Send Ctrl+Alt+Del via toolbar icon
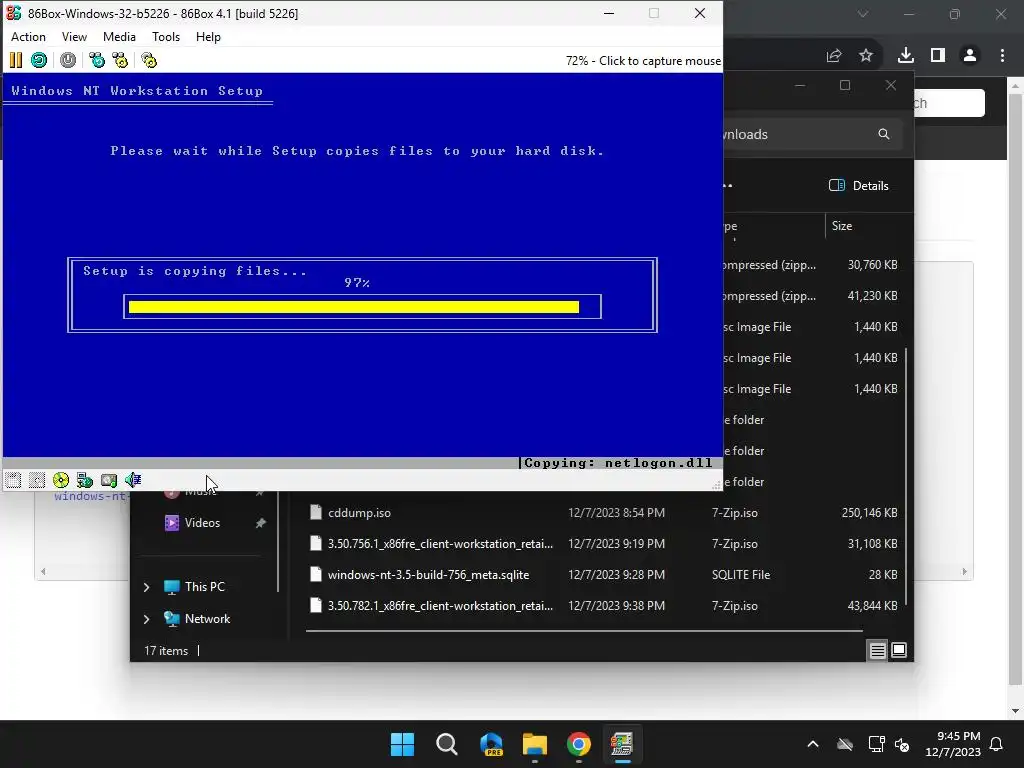The width and height of the screenshot is (1024, 768). click(x=97, y=61)
